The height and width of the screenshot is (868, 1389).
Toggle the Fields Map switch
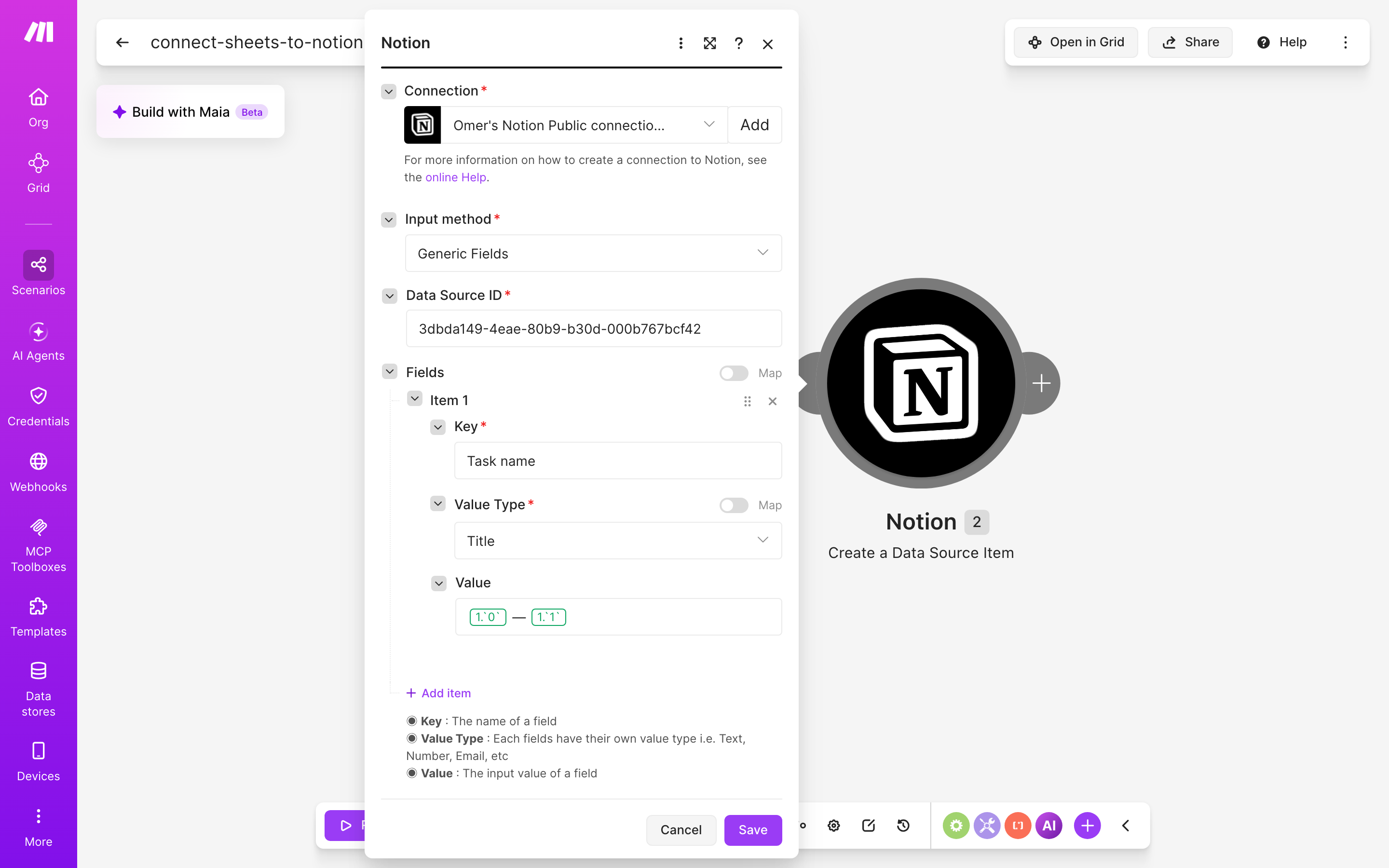click(734, 373)
